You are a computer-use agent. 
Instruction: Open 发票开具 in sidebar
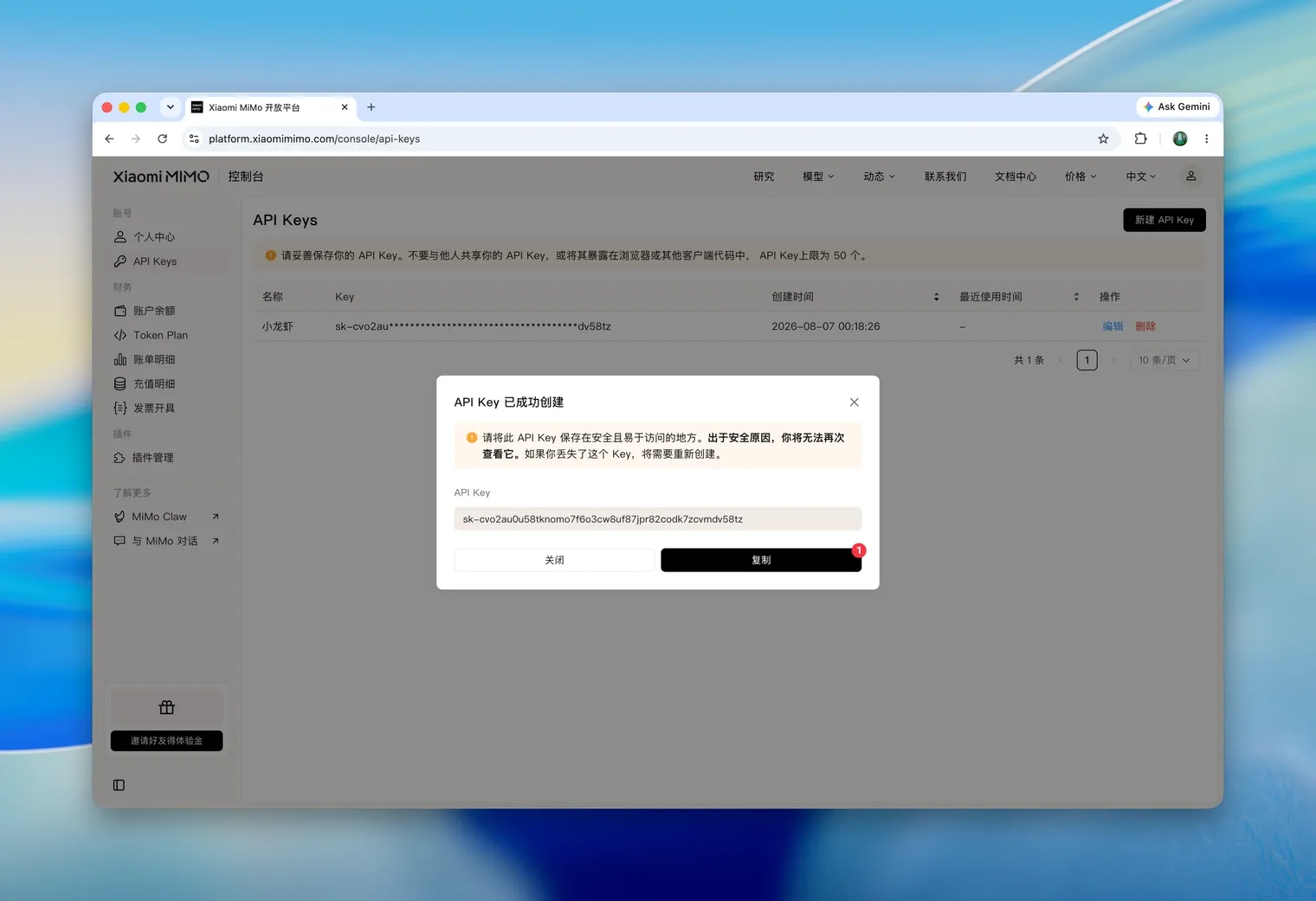(x=168, y=408)
